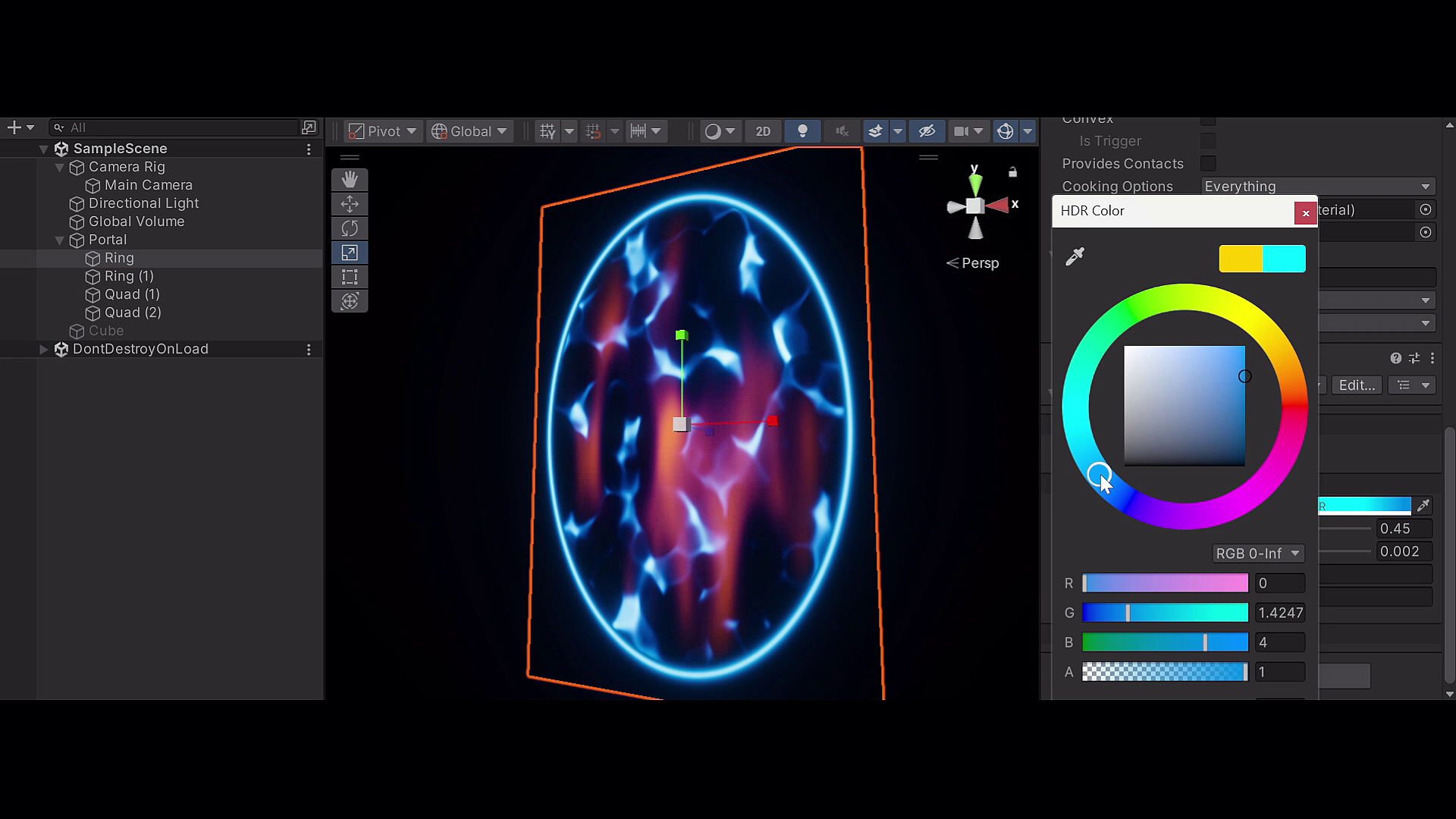The height and width of the screenshot is (819, 1456).
Task: Click the eyedropper next to cyan color field
Action: [x=1423, y=506]
